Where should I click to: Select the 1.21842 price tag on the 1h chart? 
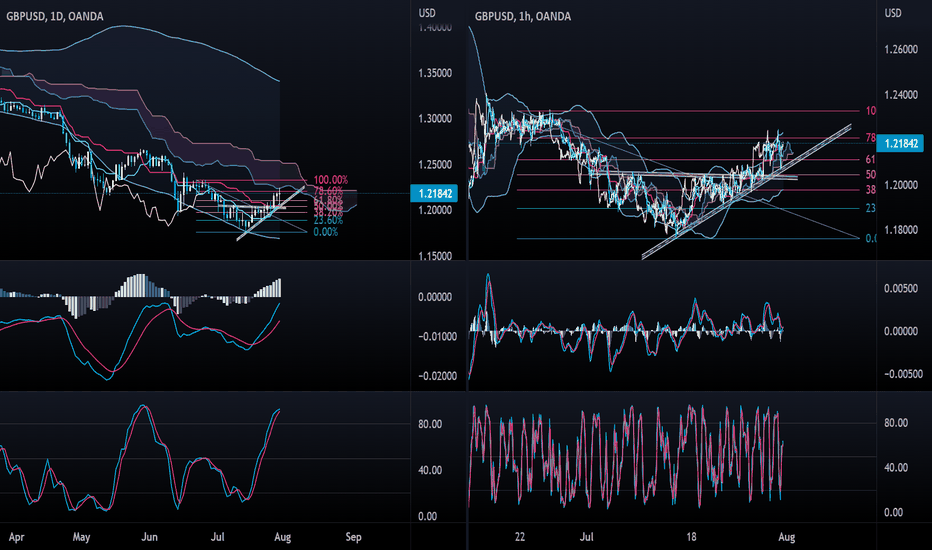[x=901, y=143]
